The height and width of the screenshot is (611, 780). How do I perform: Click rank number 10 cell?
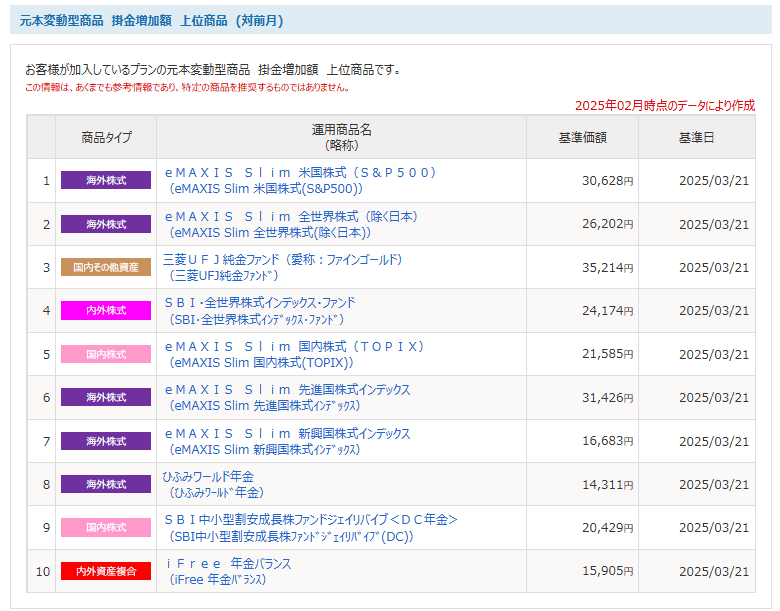pos(43,571)
